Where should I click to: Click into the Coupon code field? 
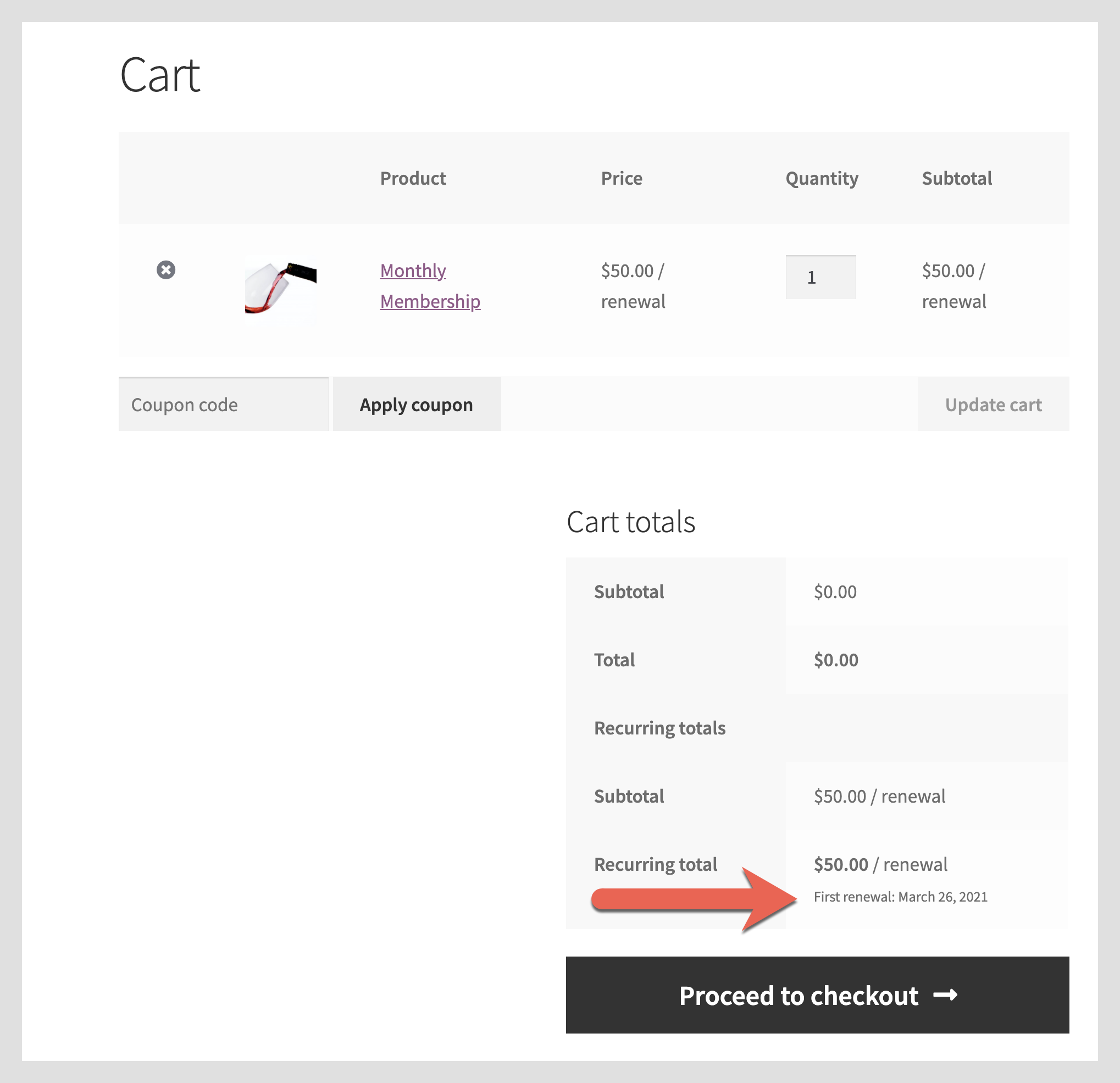pos(223,405)
